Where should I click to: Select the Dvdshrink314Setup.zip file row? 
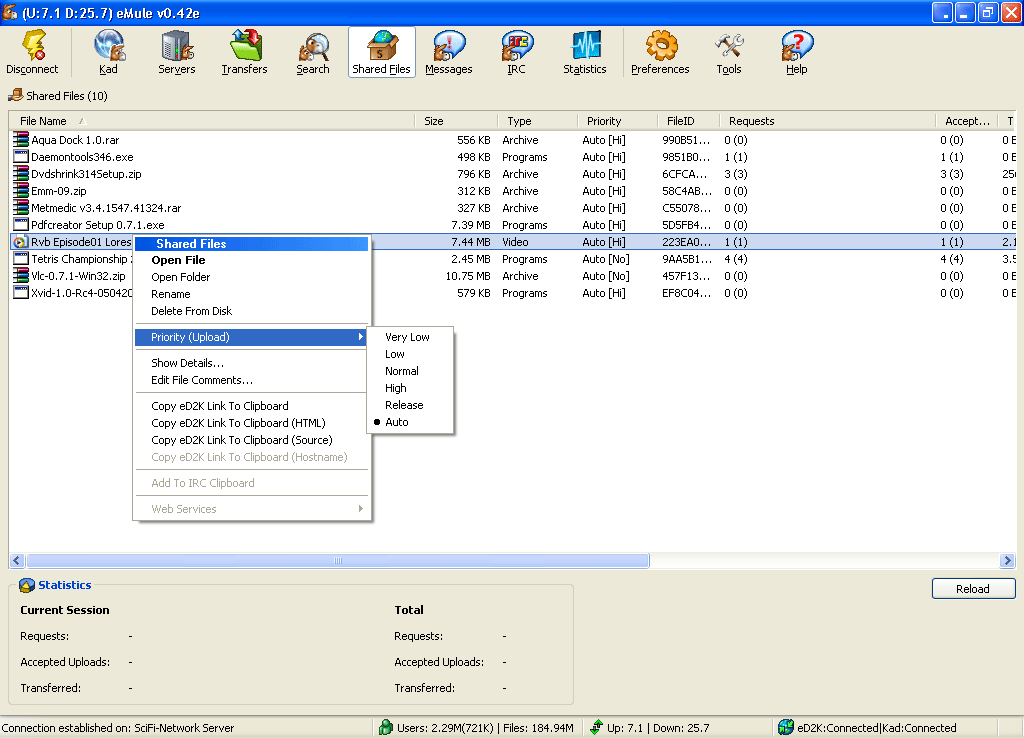513,174
